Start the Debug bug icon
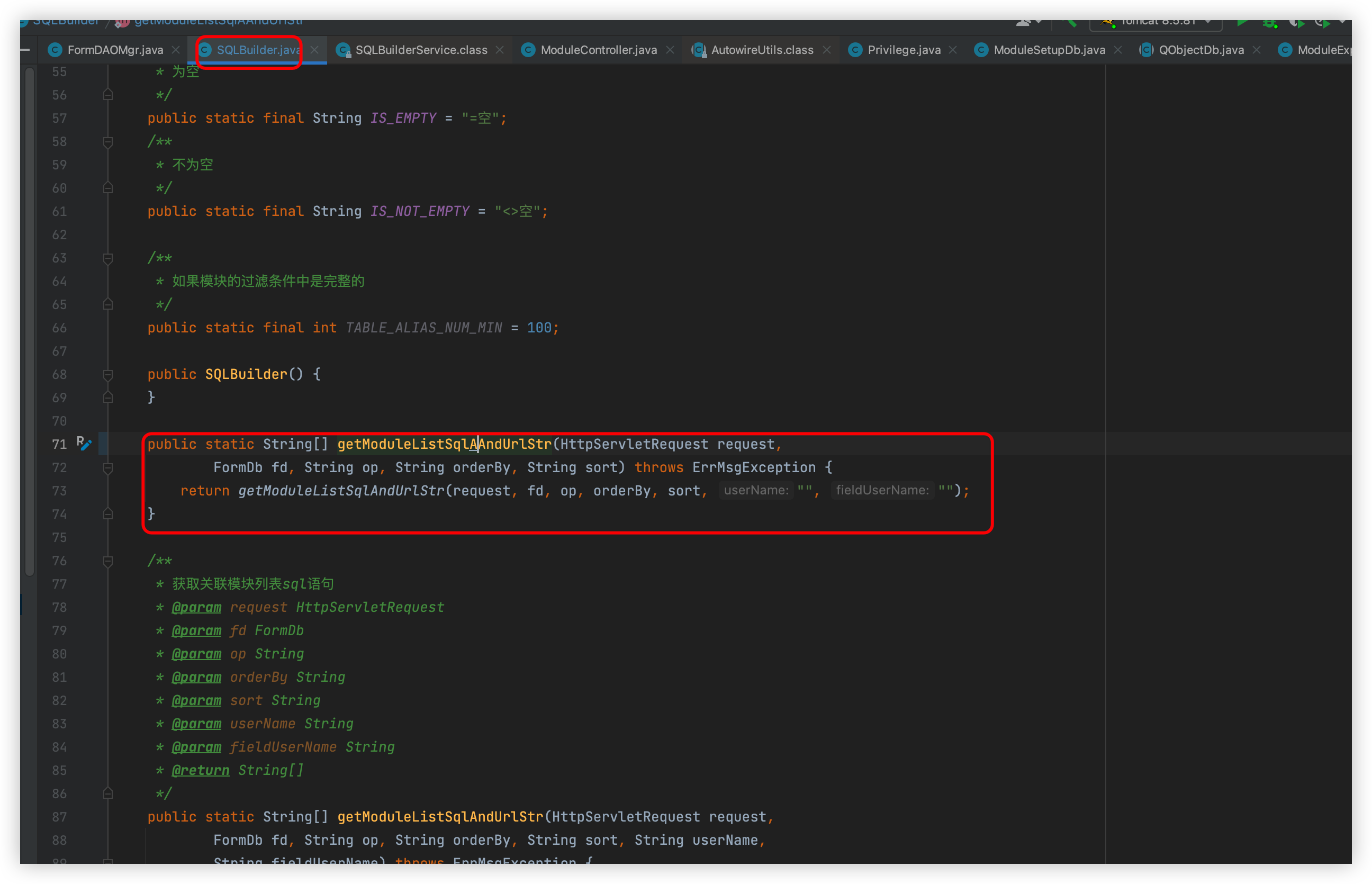The image size is (1372, 884). coord(1269,23)
